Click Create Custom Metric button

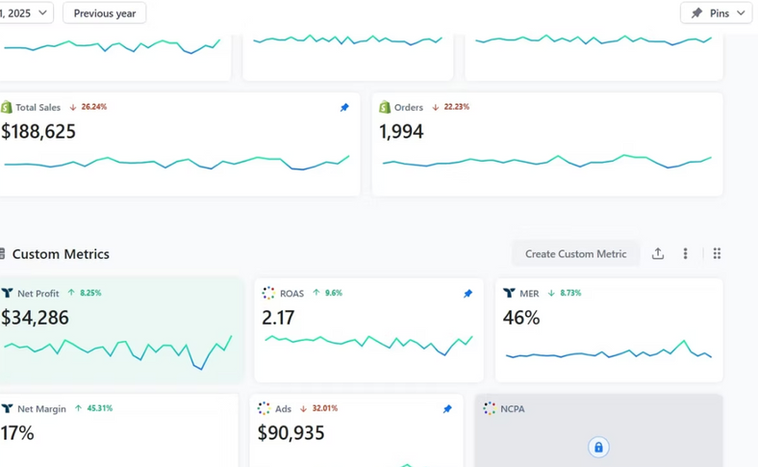coord(576,254)
